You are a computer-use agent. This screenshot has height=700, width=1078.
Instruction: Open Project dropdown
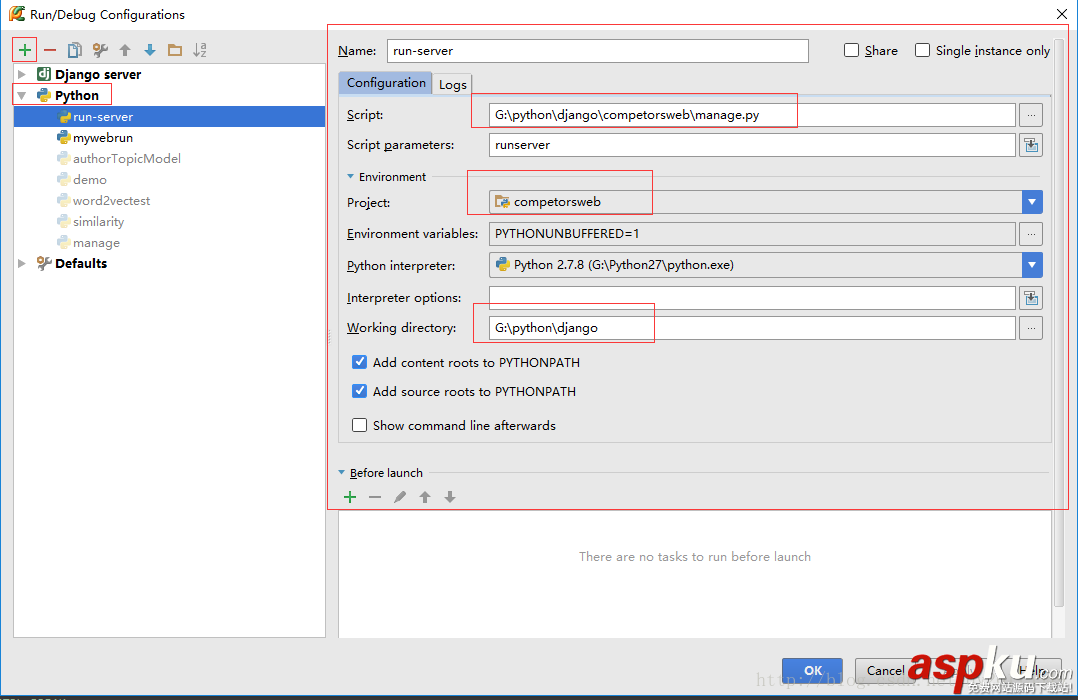1031,202
